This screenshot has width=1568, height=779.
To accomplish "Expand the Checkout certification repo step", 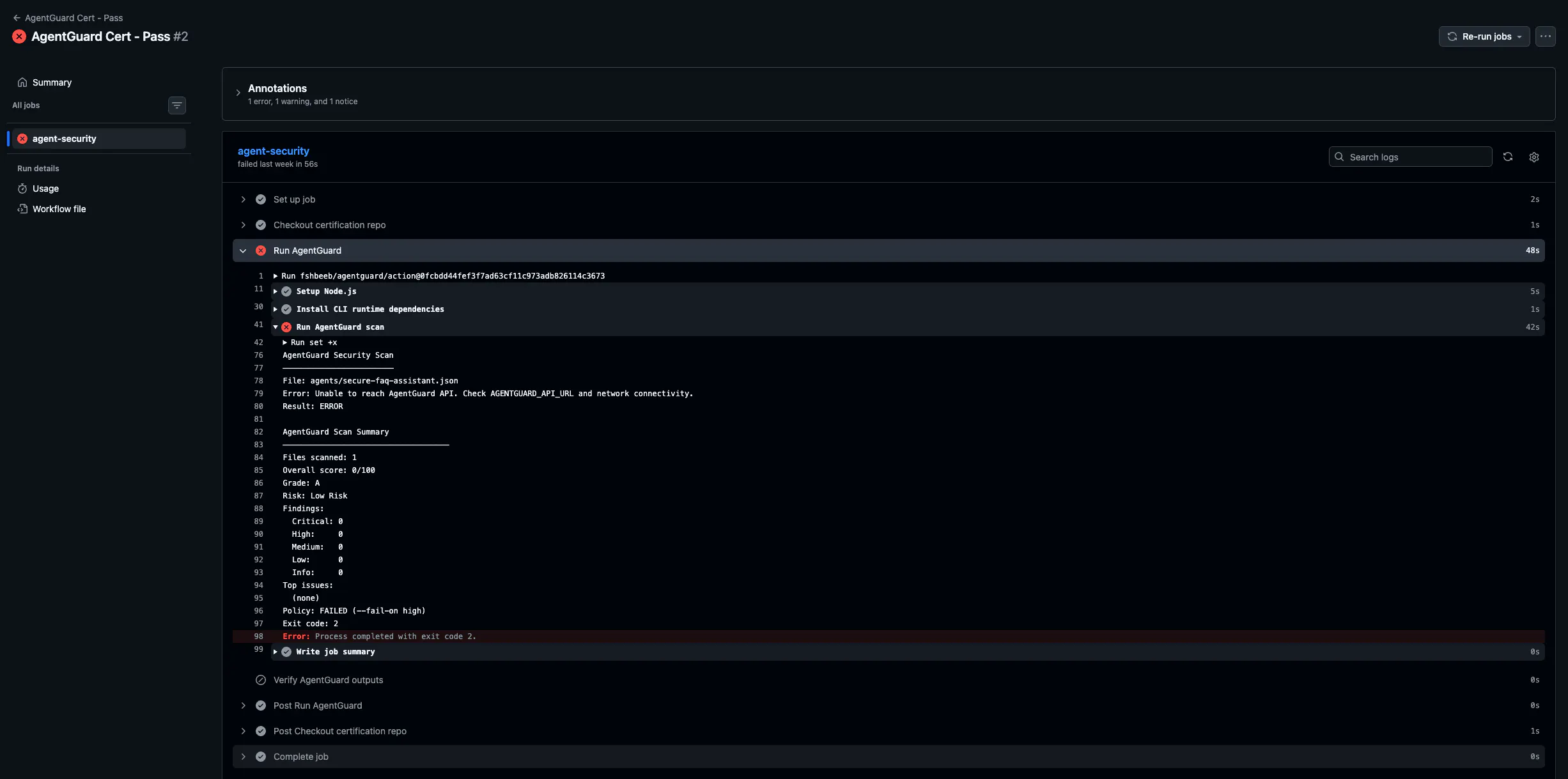I will coord(243,225).
